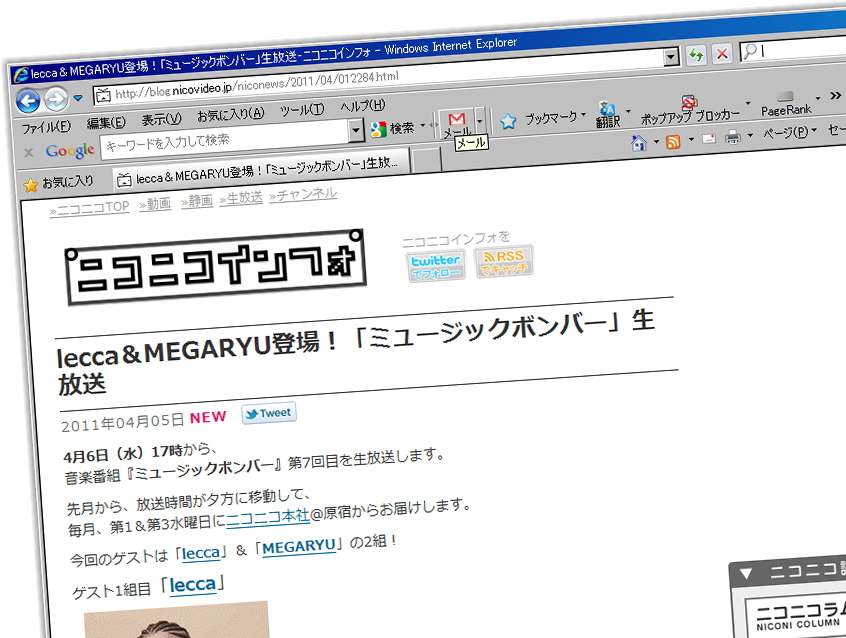The width and height of the screenshot is (846, 638).
Task: Click the browser Back arrow button
Action: (x=27, y=99)
